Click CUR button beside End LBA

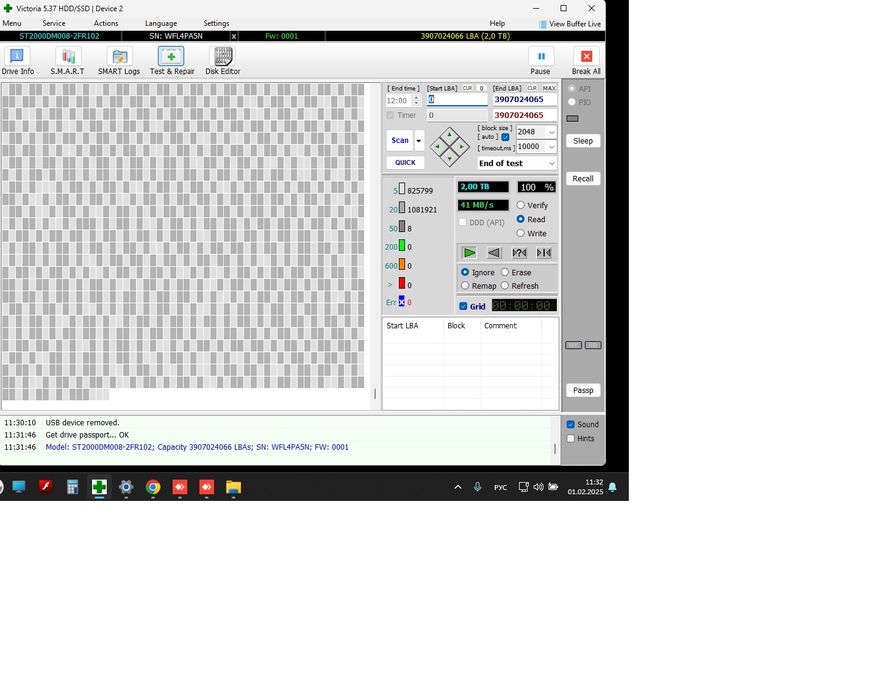(532, 88)
